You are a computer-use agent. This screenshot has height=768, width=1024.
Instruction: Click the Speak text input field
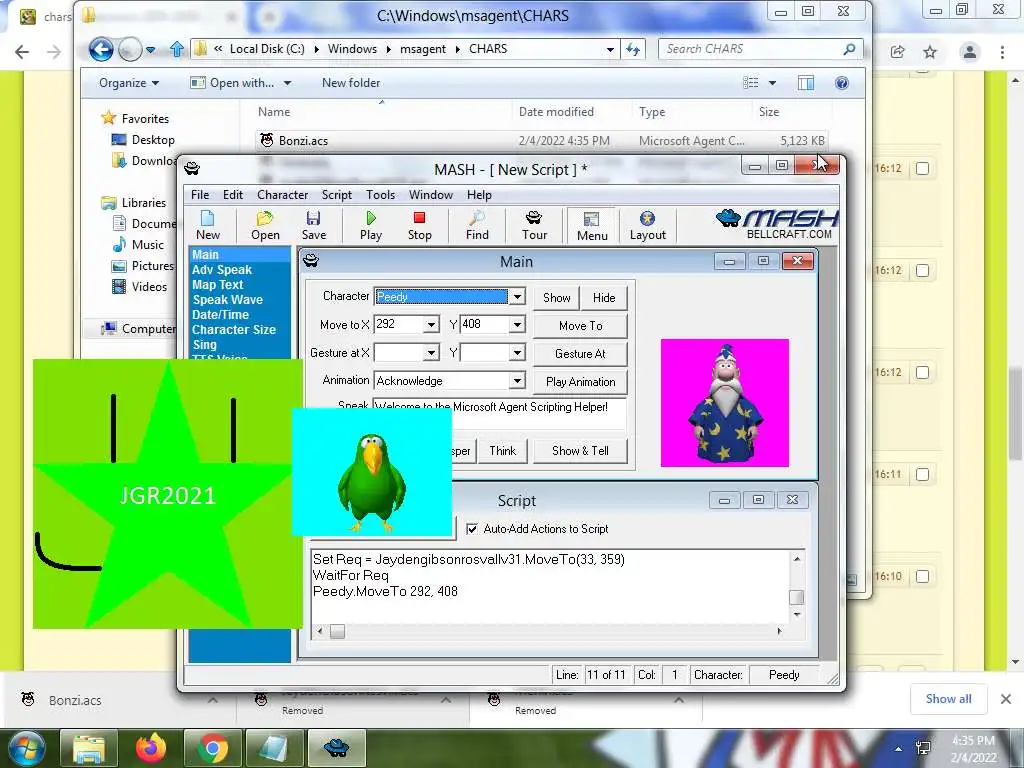(500, 414)
